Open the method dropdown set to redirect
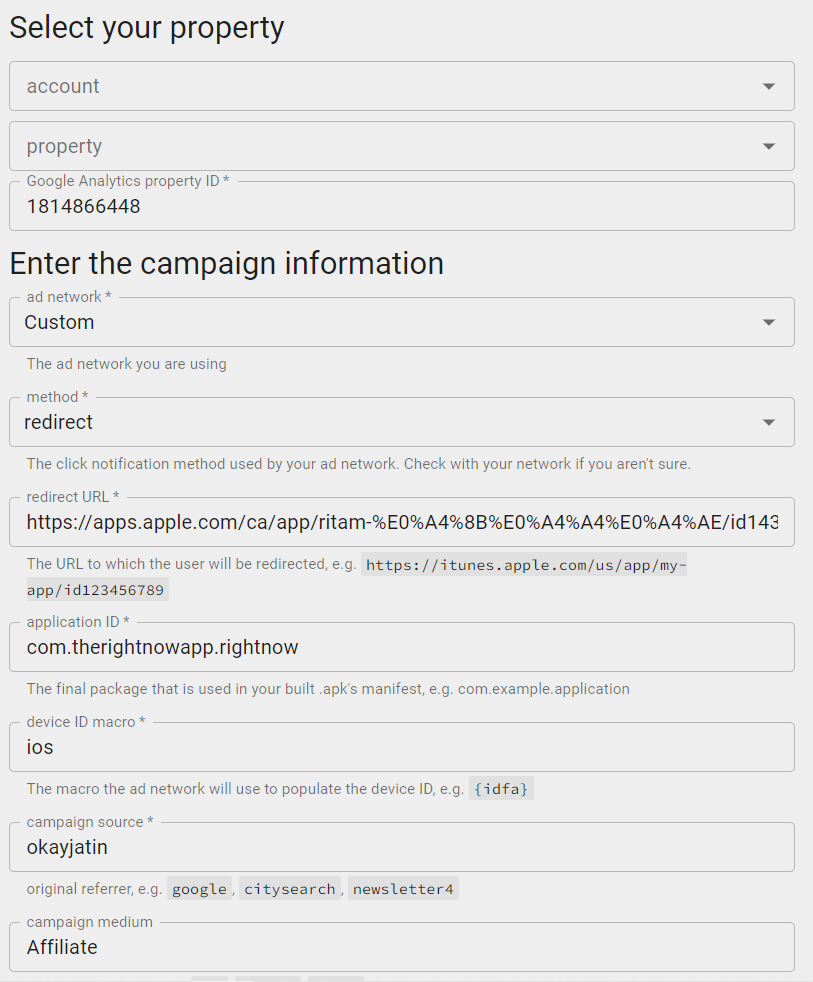The width and height of the screenshot is (813, 982). click(x=768, y=423)
